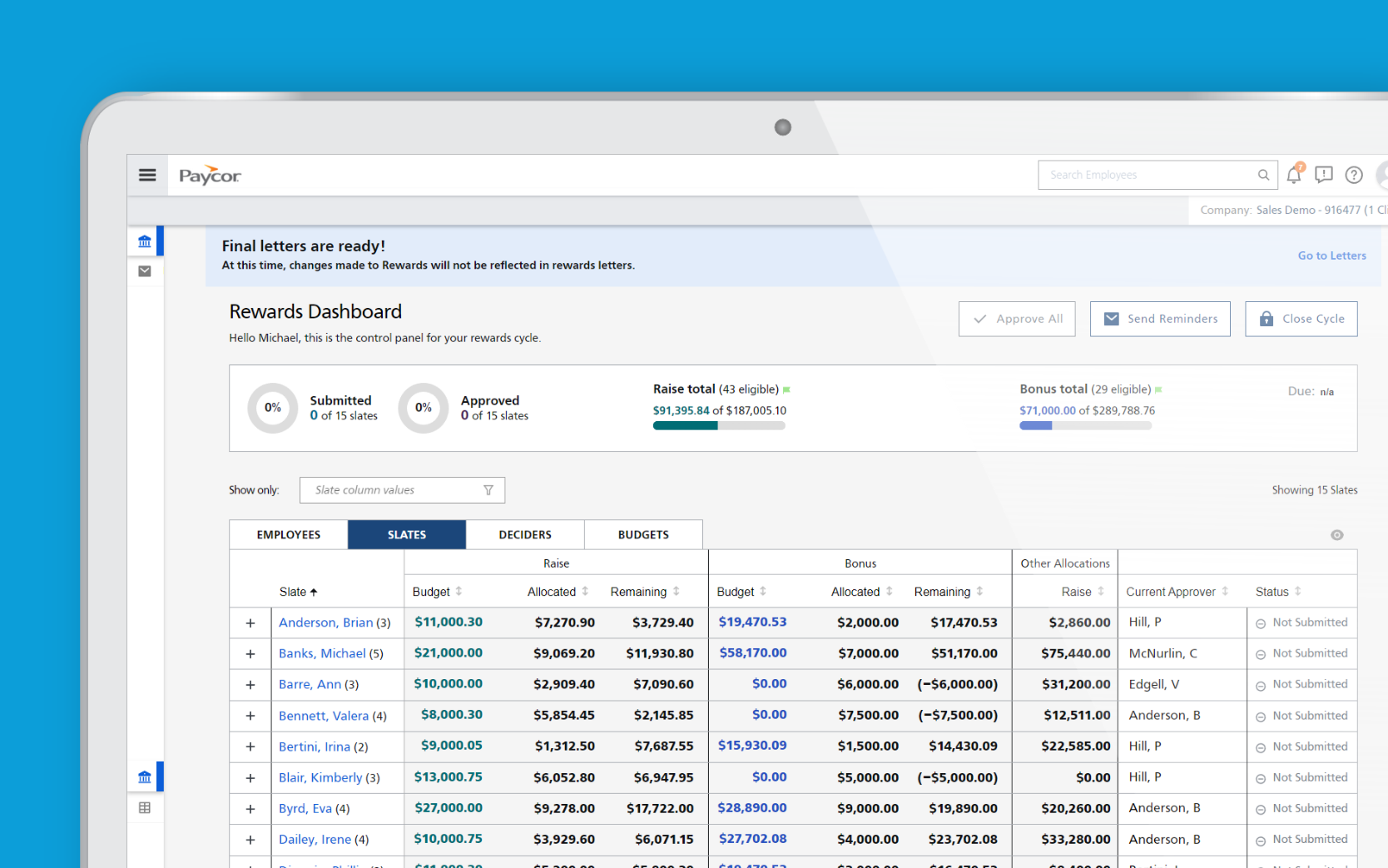Toggle column visibility with the eye icon

[1337, 535]
